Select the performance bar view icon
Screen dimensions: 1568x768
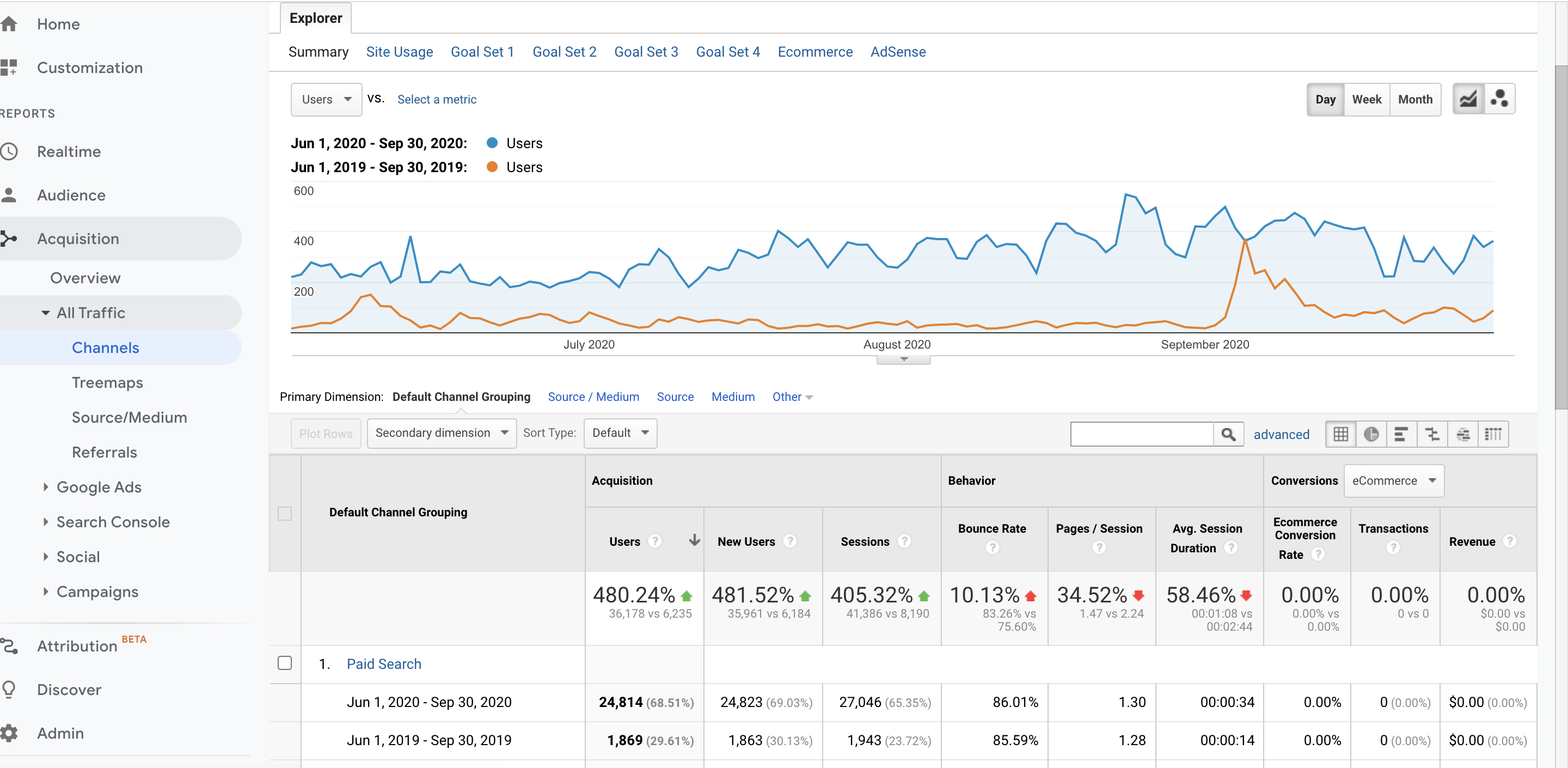click(x=1401, y=434)
